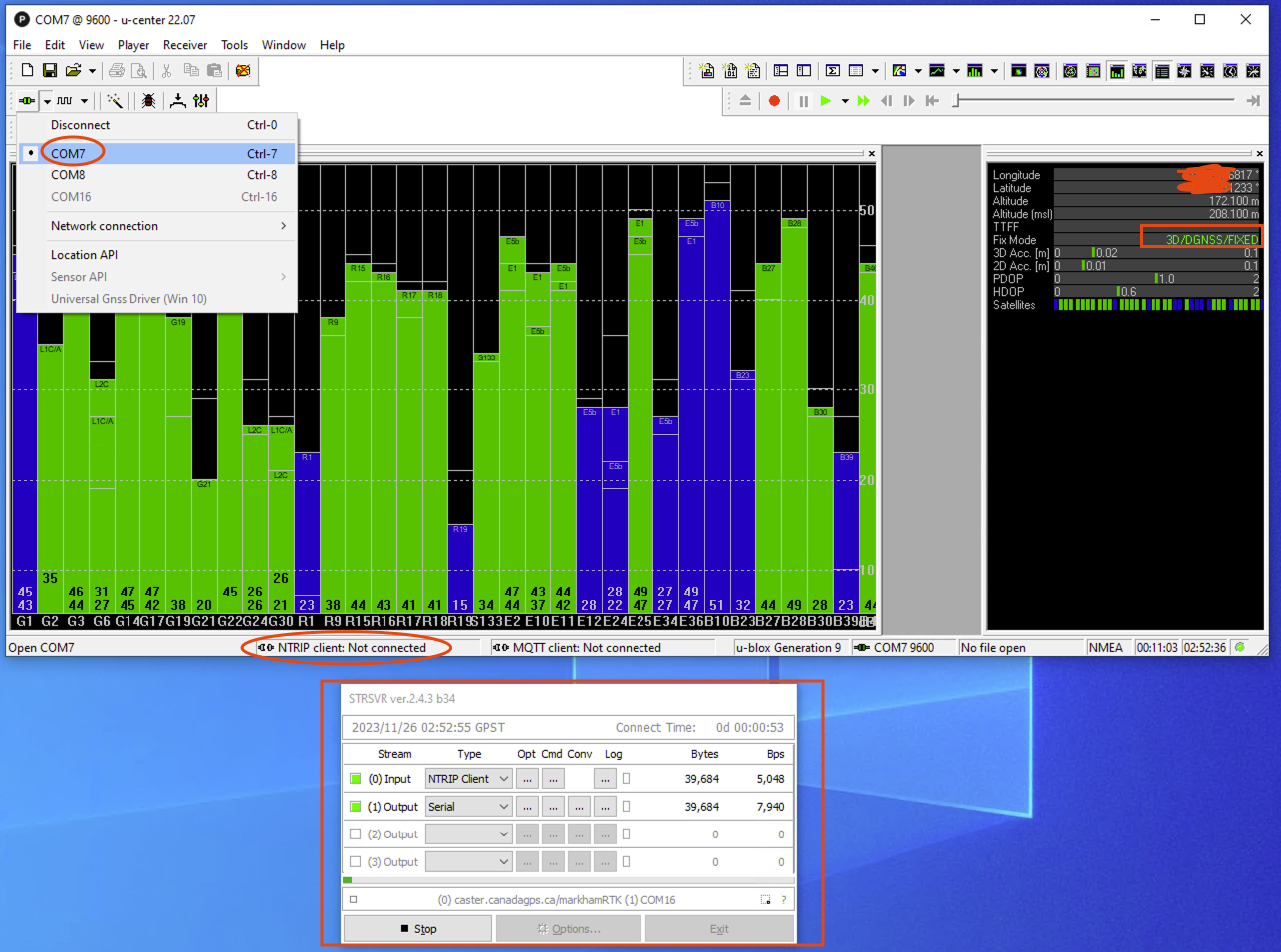Click the baud rate square-wave icon
This screenshot has height=952, width=1281.
tap(64, 100)
